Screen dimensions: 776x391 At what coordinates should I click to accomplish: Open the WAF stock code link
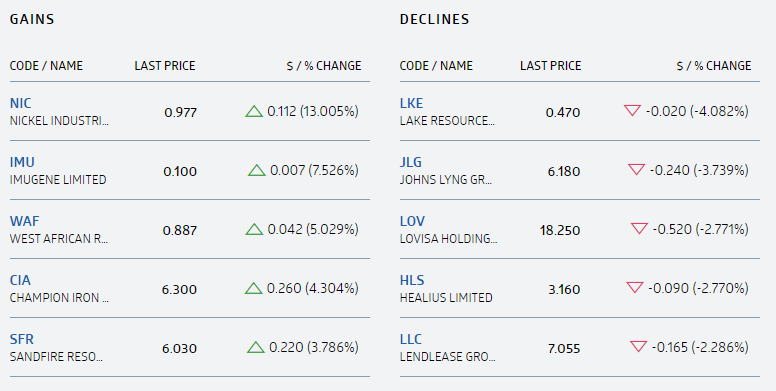pos(24,221)
